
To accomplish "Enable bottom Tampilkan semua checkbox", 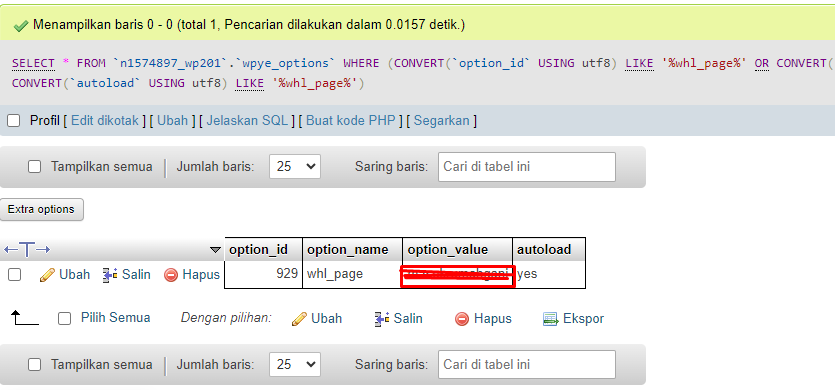I will (x=35, y=365).
